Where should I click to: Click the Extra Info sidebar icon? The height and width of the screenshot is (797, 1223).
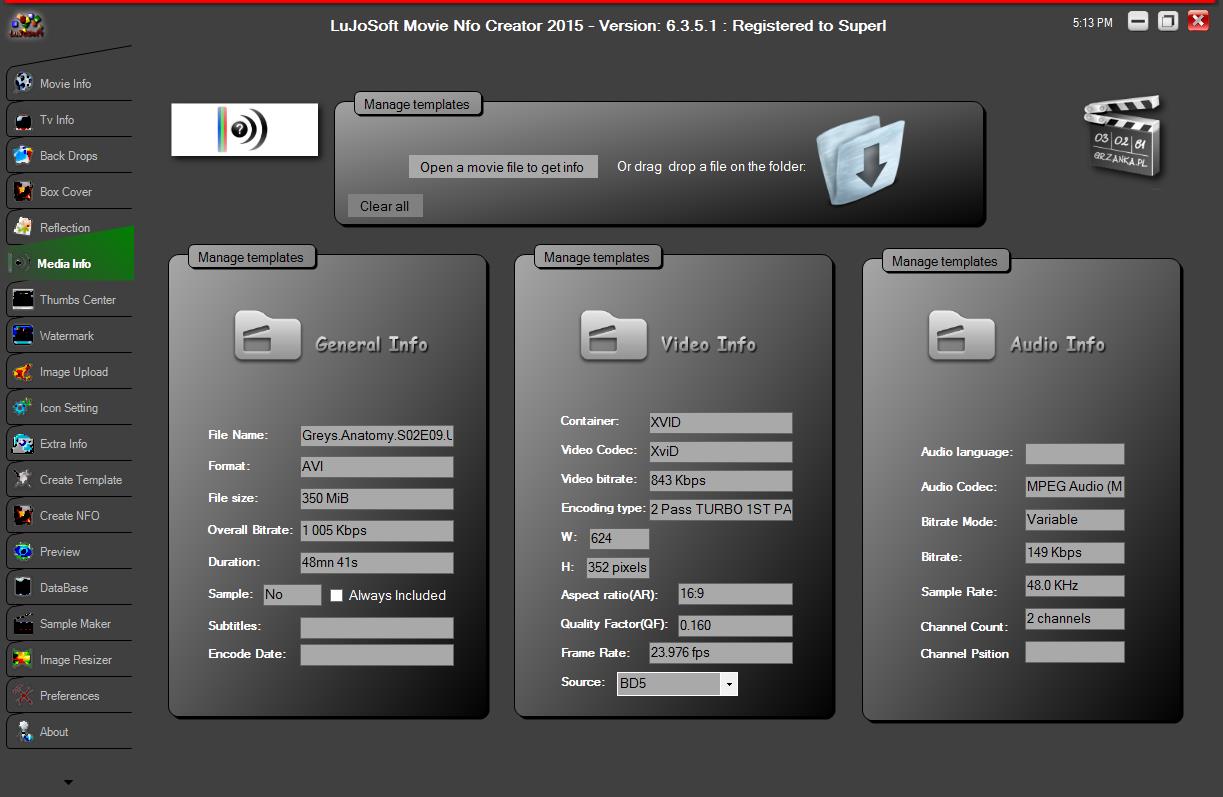click(x=23, y=443)
